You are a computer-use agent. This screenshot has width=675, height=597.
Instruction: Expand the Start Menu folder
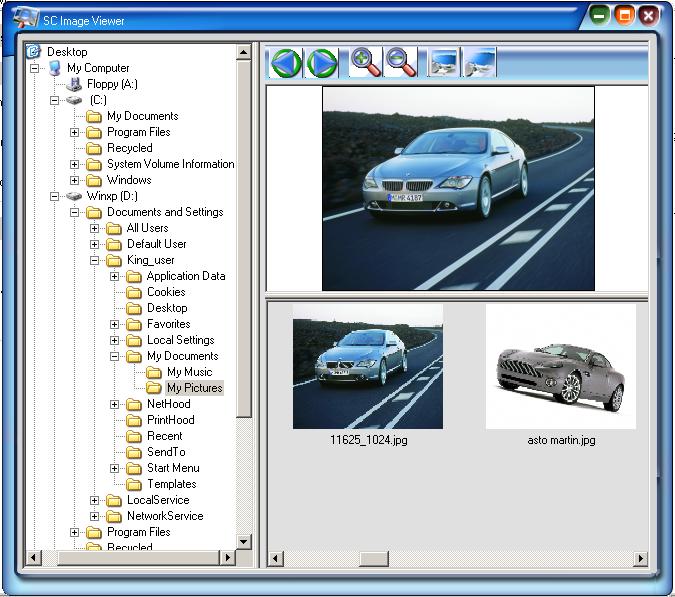click(x=114, y=468)
